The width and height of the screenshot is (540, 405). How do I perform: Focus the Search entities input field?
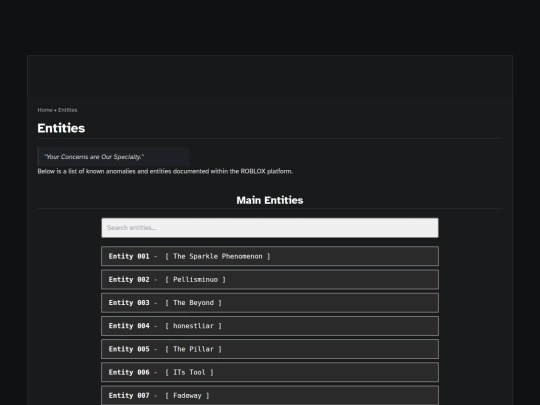270,228
